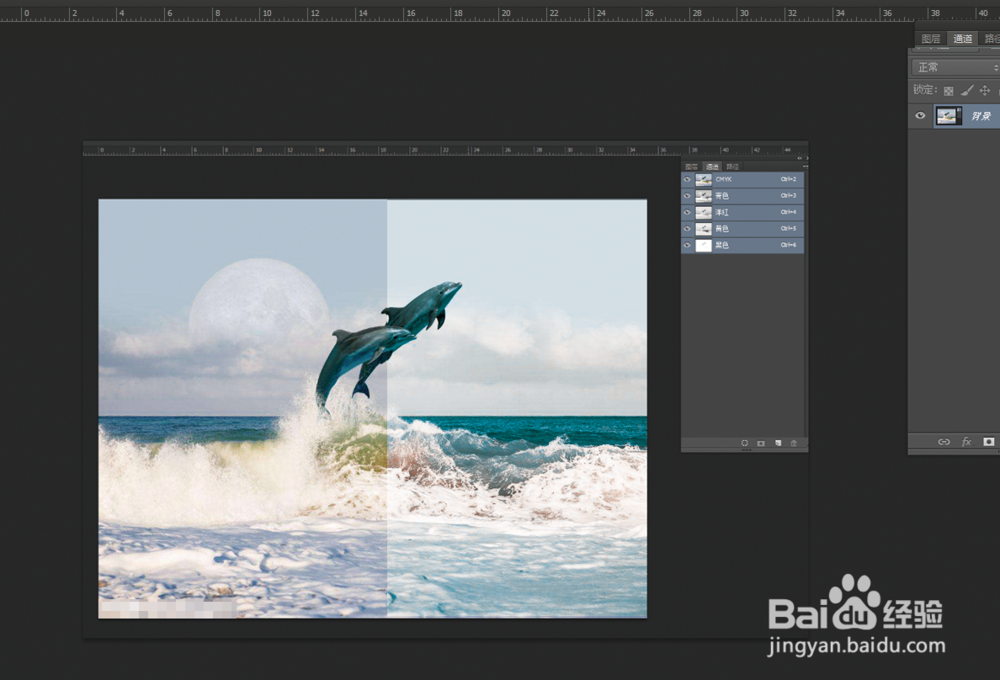
Task: Select the 青色 channel thumbnail
Action: pos(703,196)
